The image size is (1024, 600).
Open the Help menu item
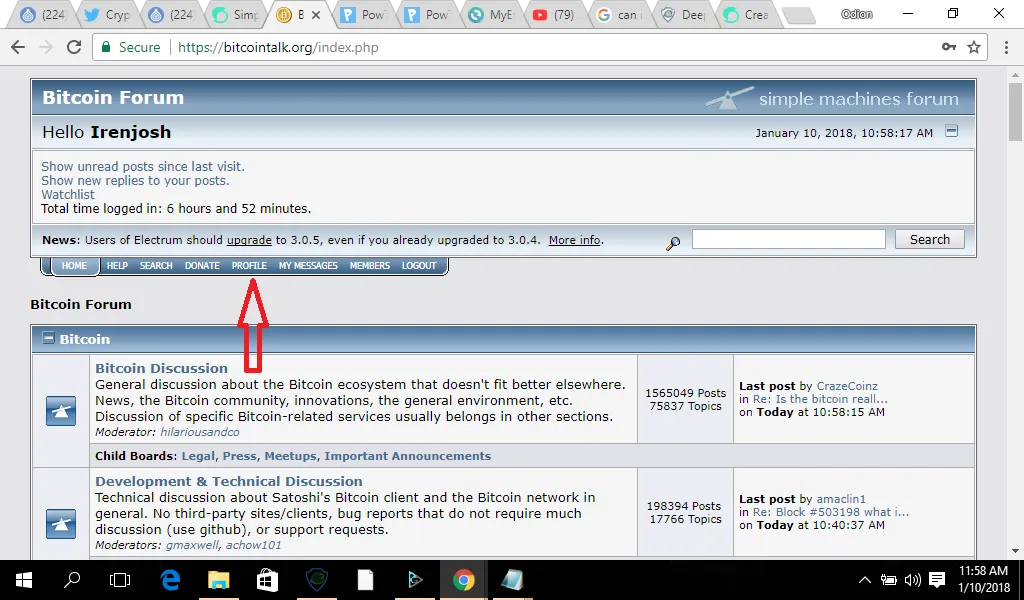pos(118,266)
